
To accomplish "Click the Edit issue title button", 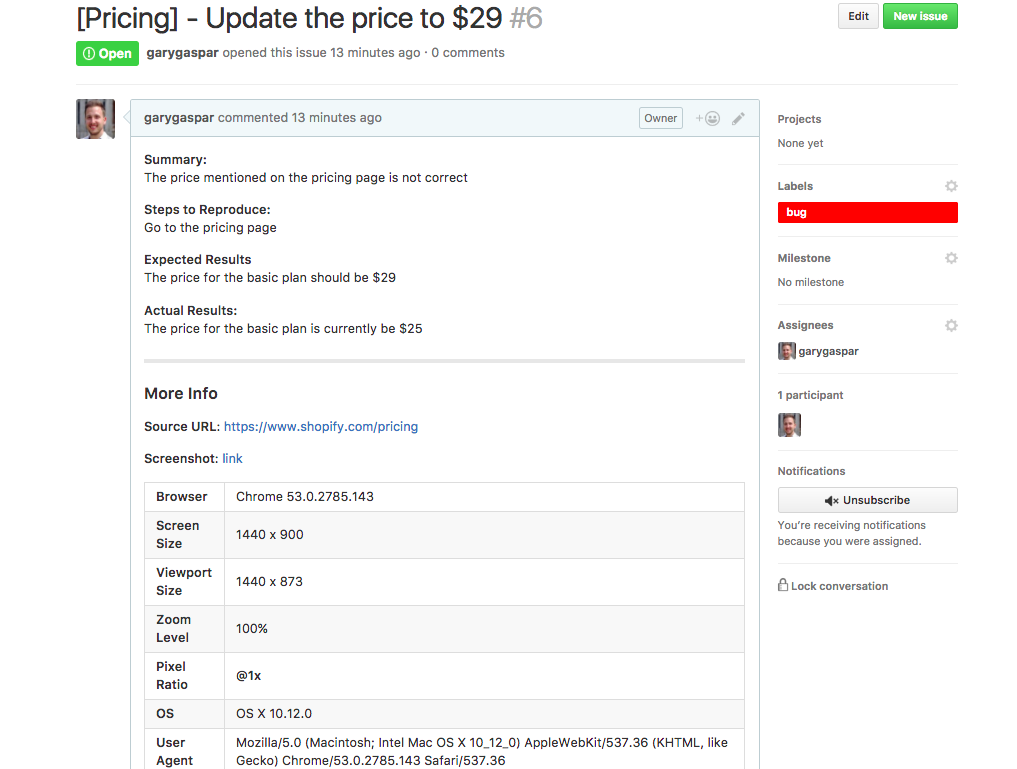I will tap(858, 16).
